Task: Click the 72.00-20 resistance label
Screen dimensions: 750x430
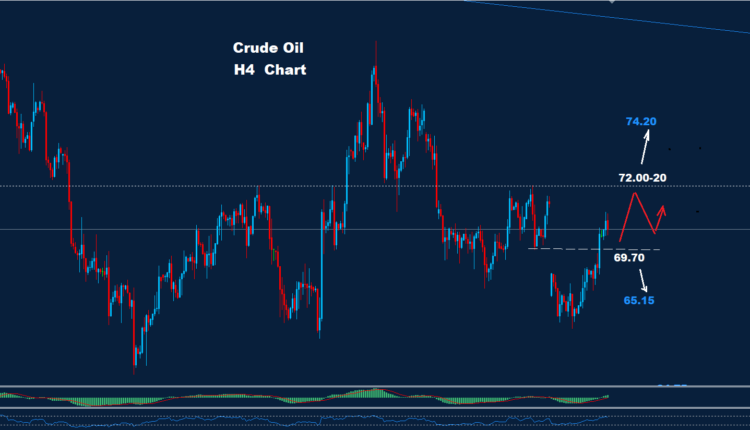Action: tap(642, 177)
